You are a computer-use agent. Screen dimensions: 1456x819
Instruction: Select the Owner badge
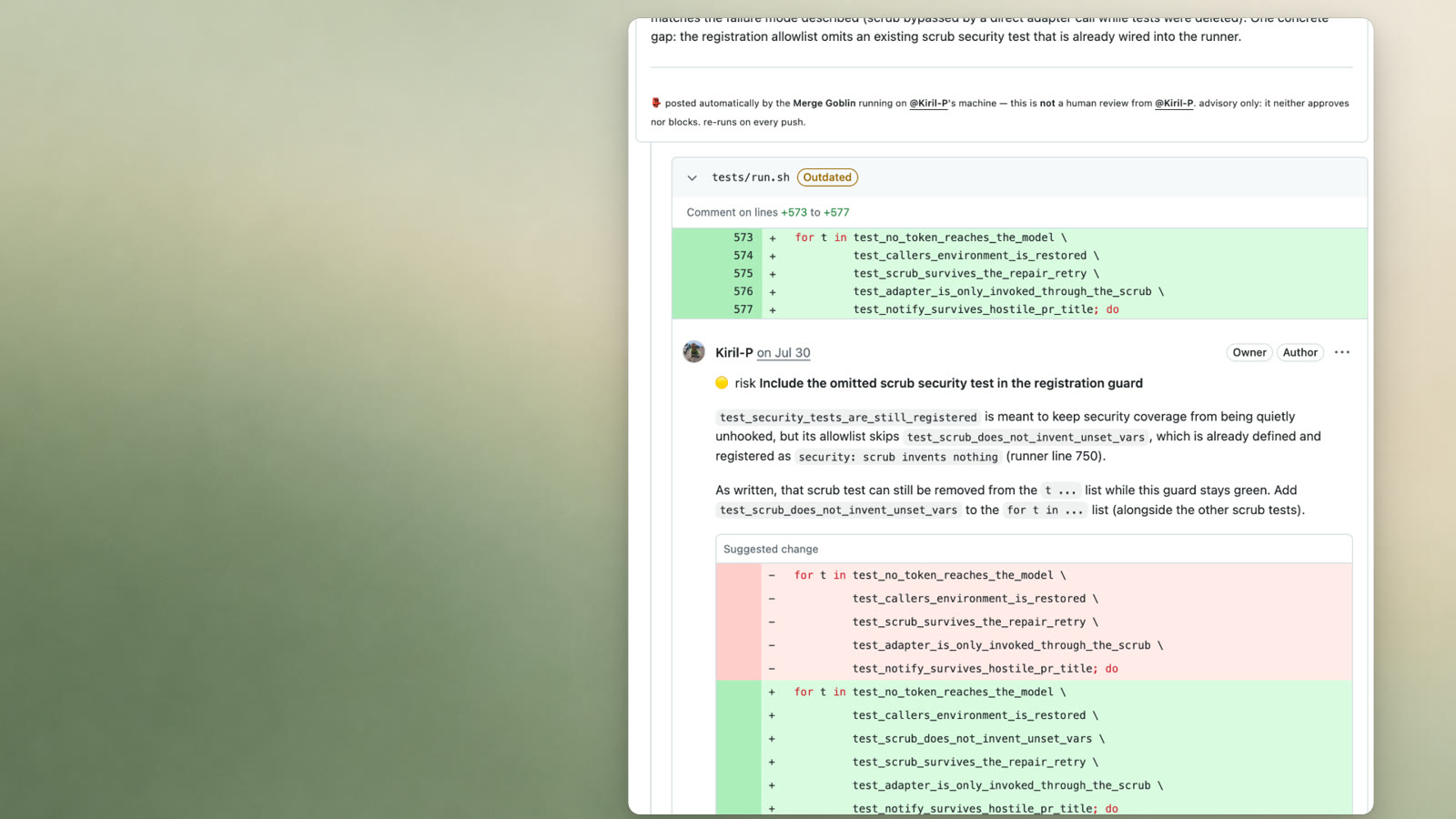pos(1249,352)
